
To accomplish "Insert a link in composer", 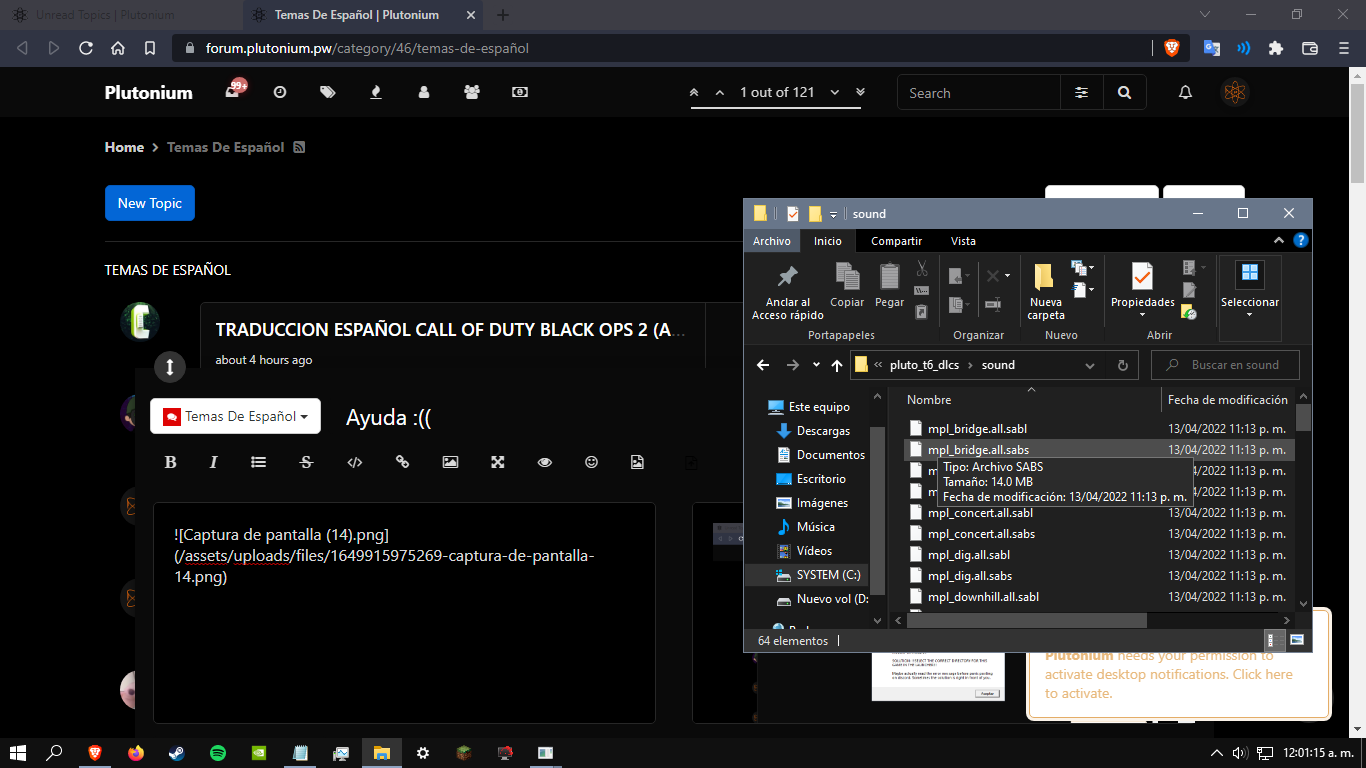I will tap(402, 462).
